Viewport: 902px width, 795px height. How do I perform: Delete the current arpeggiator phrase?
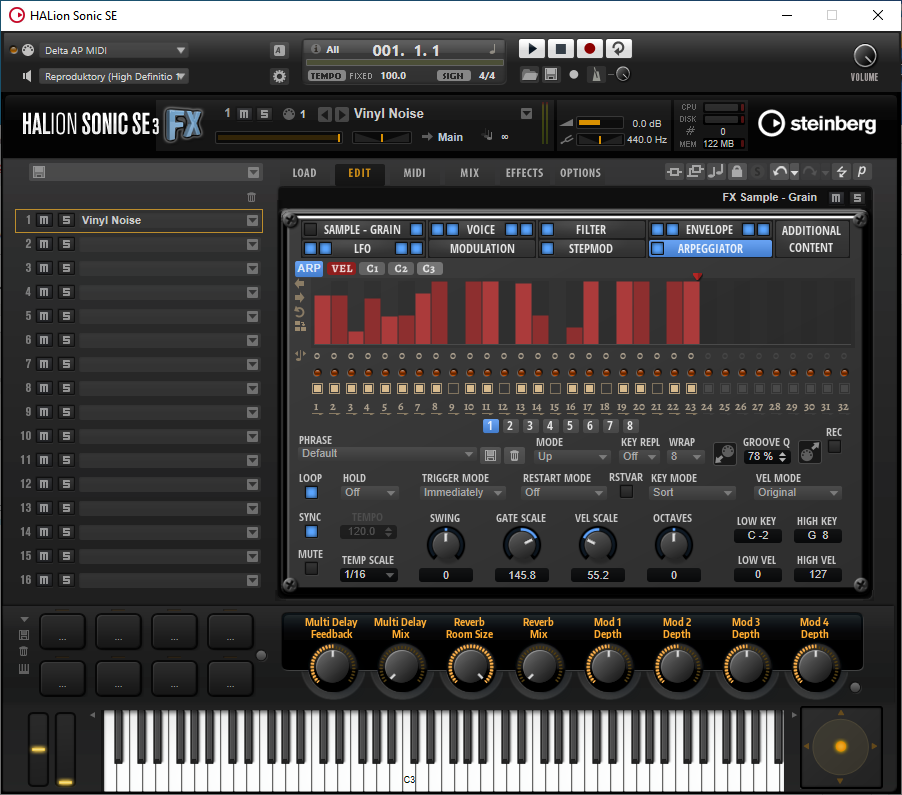click(514, 456)
